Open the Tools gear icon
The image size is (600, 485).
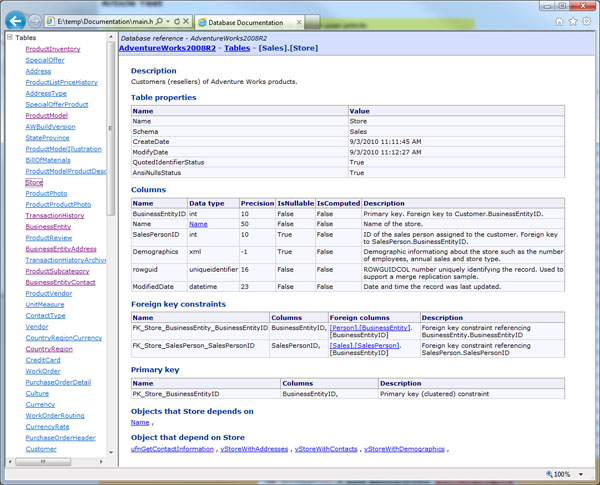[586, 20]
